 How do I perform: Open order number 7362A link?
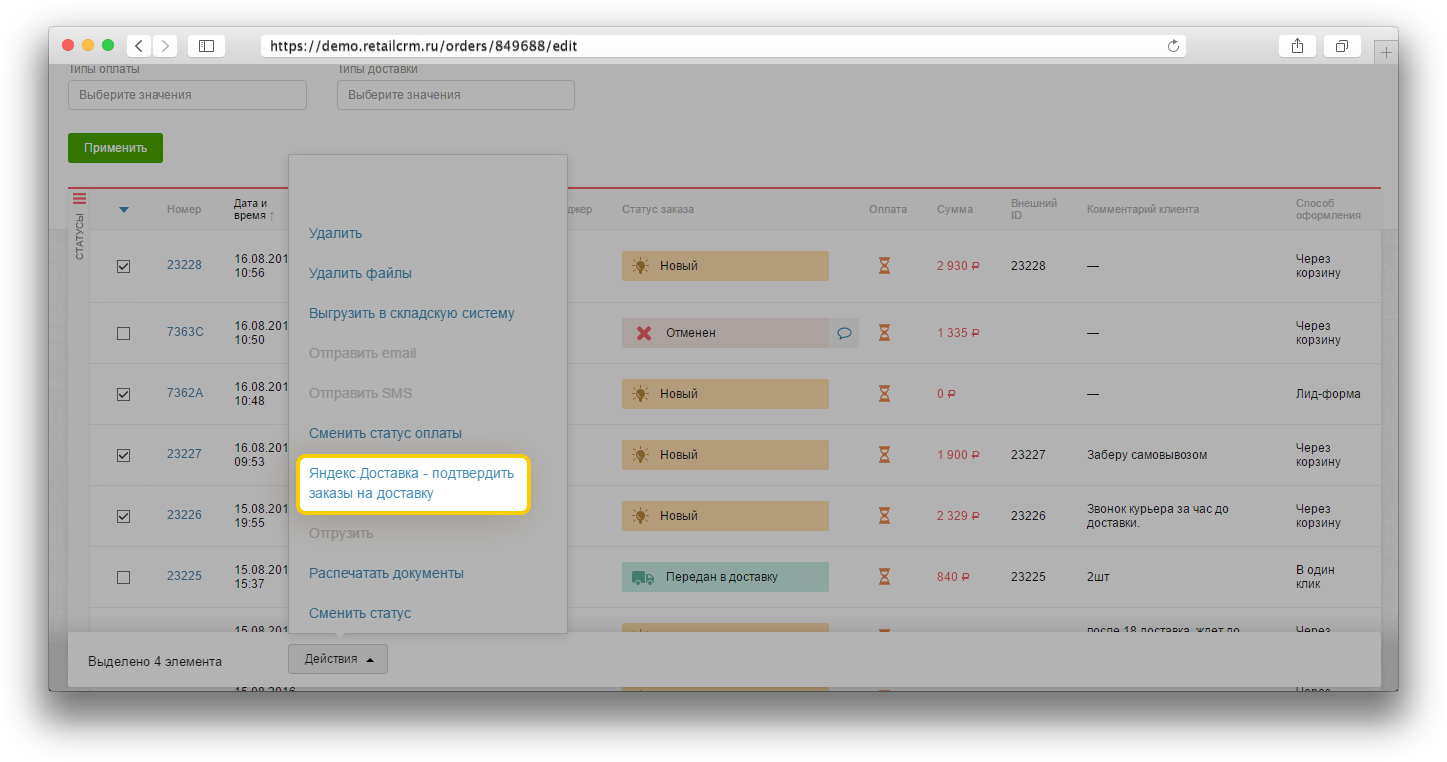pyautogui.click(x=185, y=393)
